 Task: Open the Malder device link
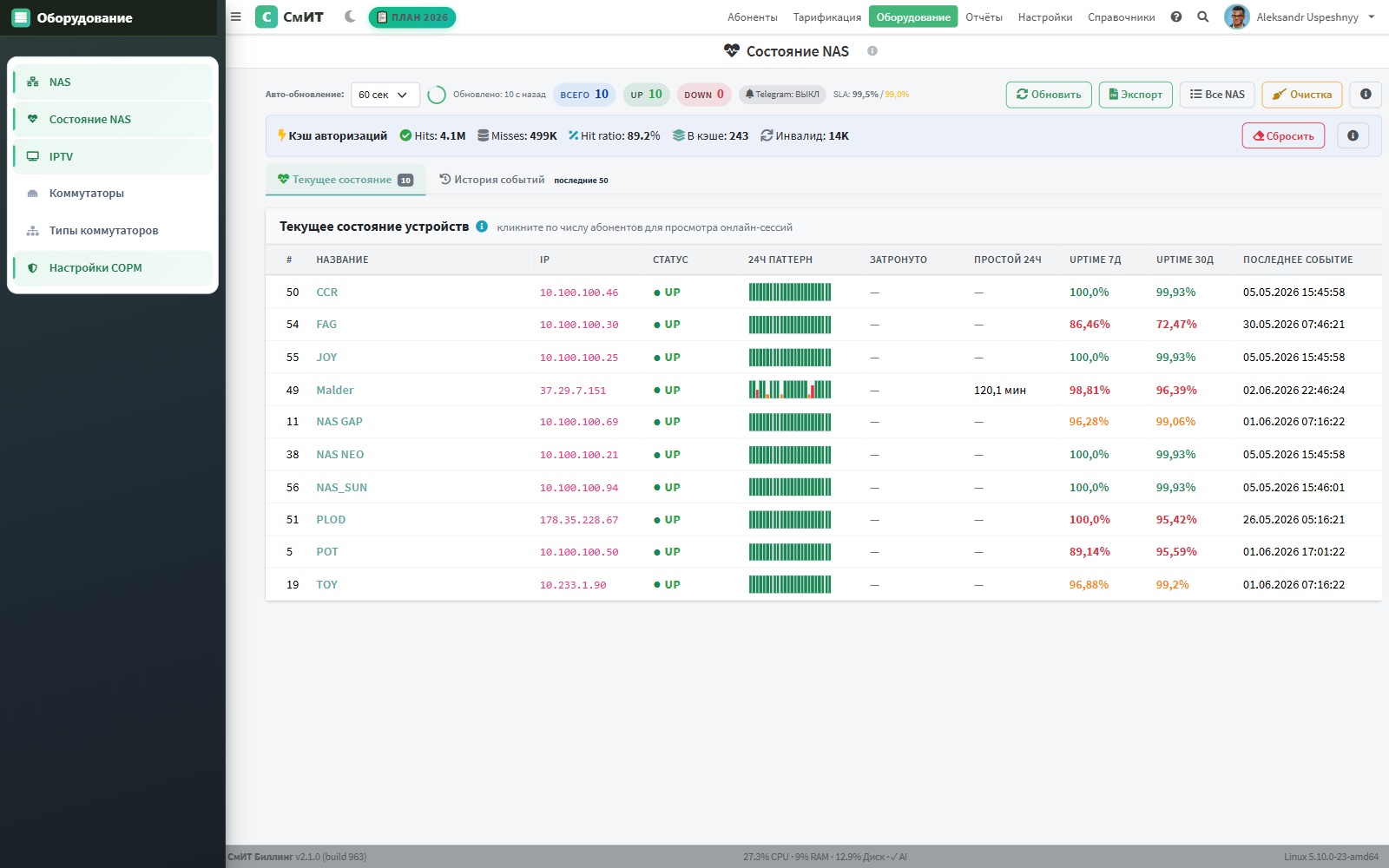pyautogui.click(x=335, y=390)
